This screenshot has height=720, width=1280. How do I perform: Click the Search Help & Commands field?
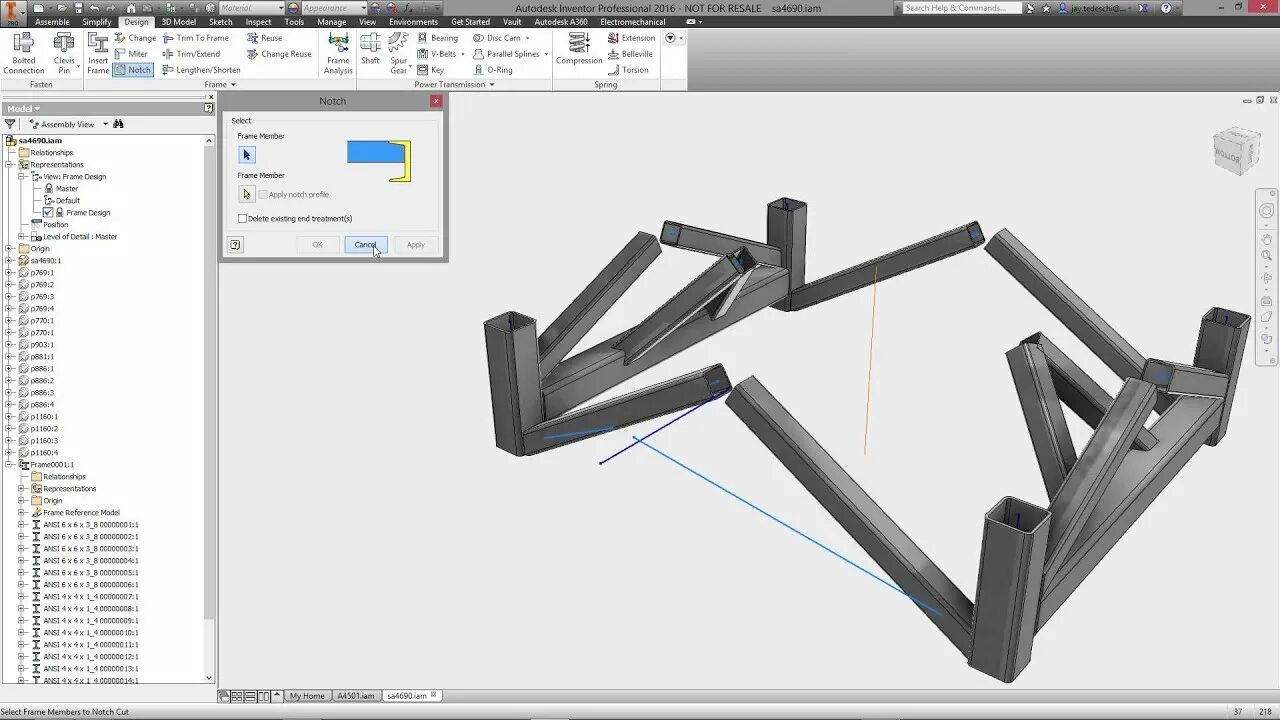tap(962, 8)
